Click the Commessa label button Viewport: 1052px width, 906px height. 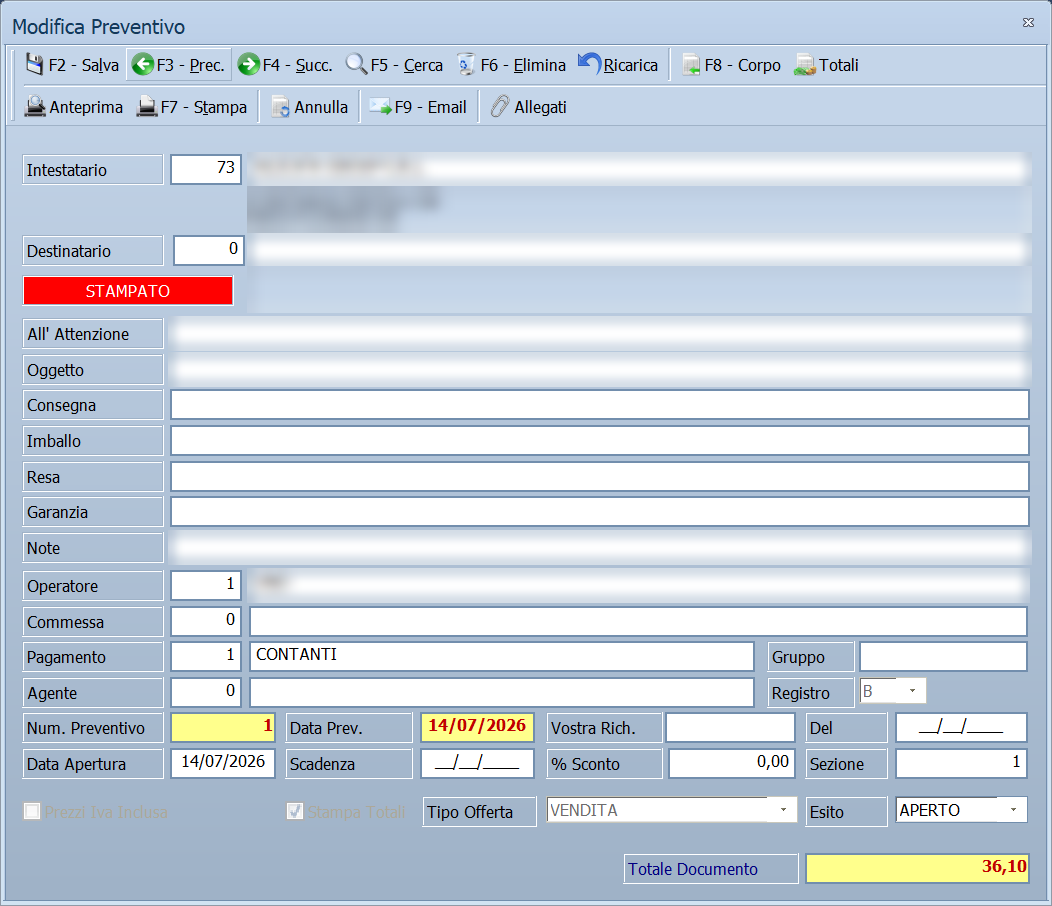tap(93, 622)
